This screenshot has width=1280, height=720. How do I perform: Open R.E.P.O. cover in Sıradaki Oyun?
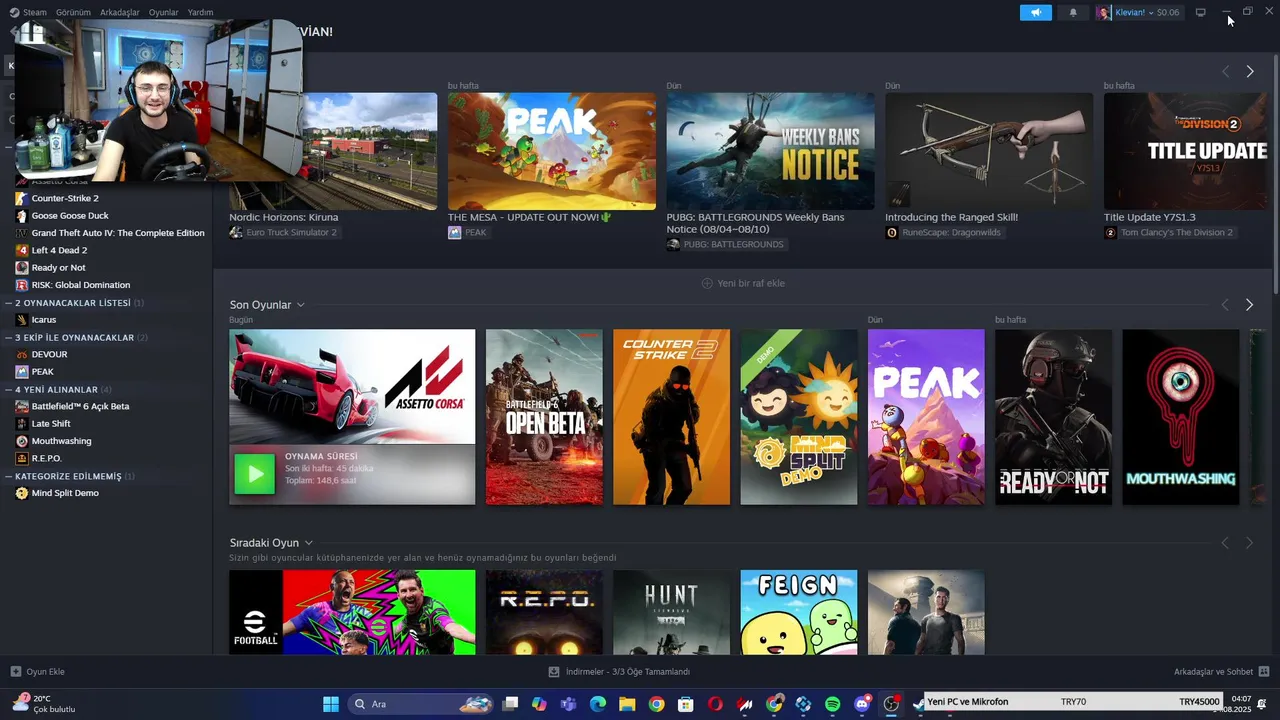click(x=544, y=612)
